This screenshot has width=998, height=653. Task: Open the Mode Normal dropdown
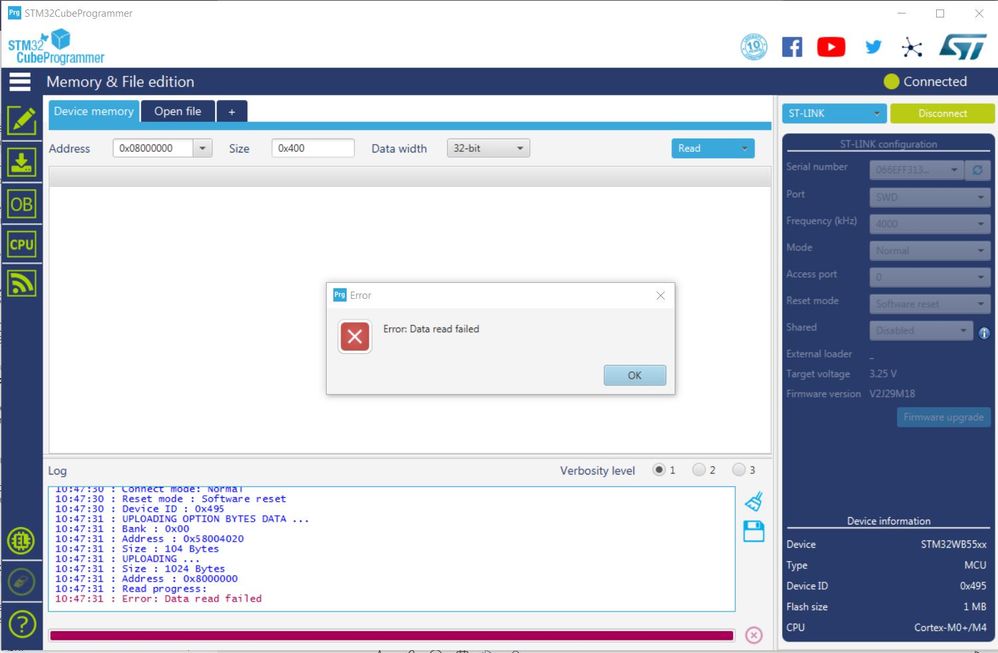929,251
